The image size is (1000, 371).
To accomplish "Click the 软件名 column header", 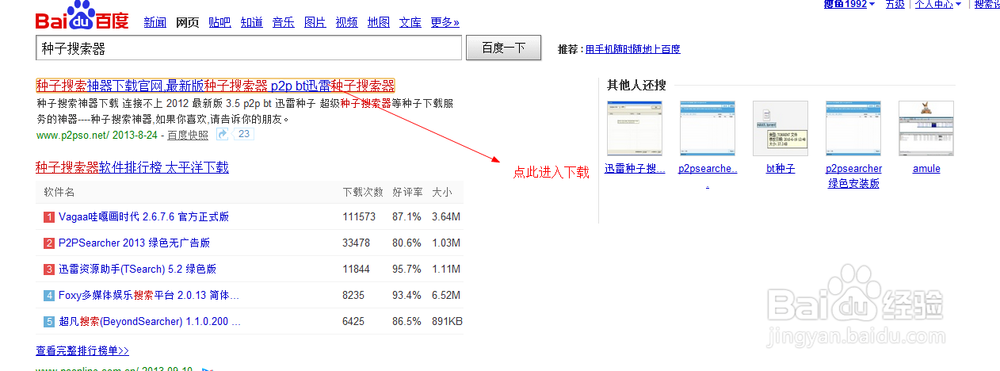I will (59, 192).
